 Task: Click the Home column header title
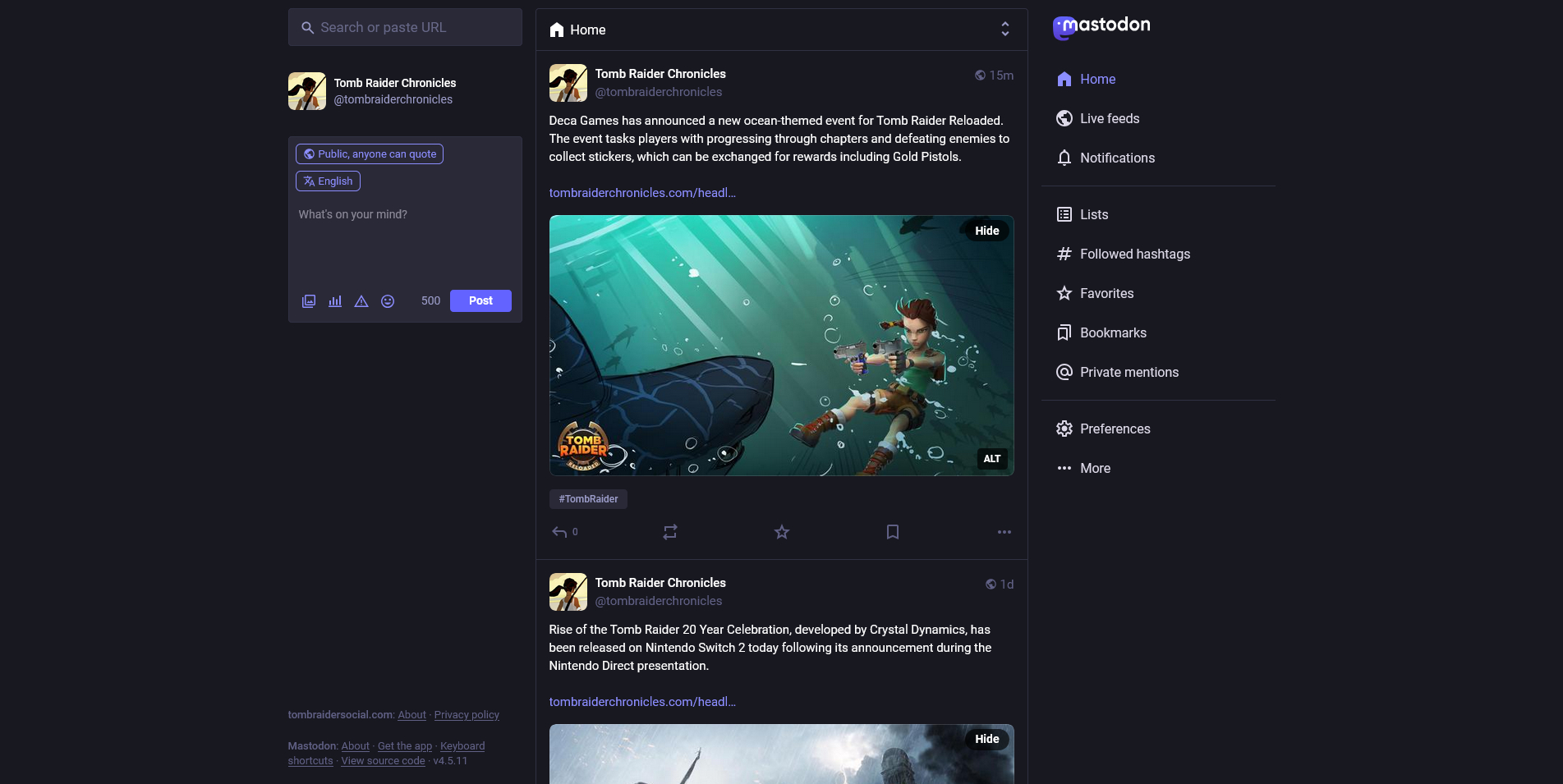click(x=578, y=30)
